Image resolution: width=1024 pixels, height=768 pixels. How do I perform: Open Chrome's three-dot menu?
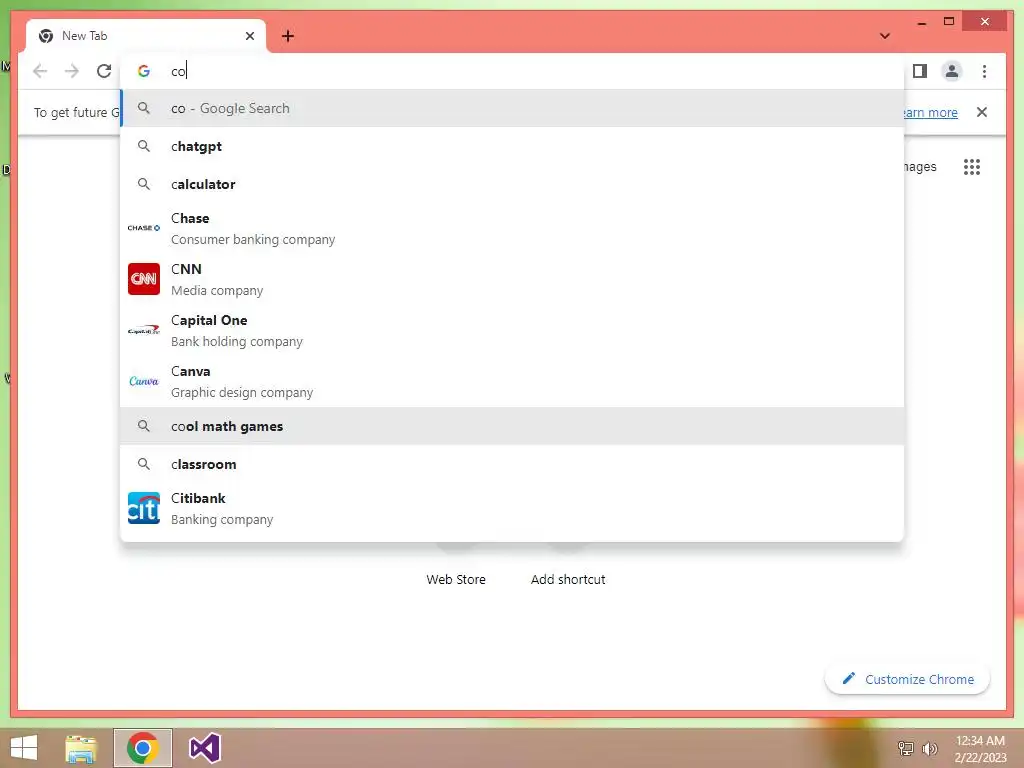pos(984,71)
